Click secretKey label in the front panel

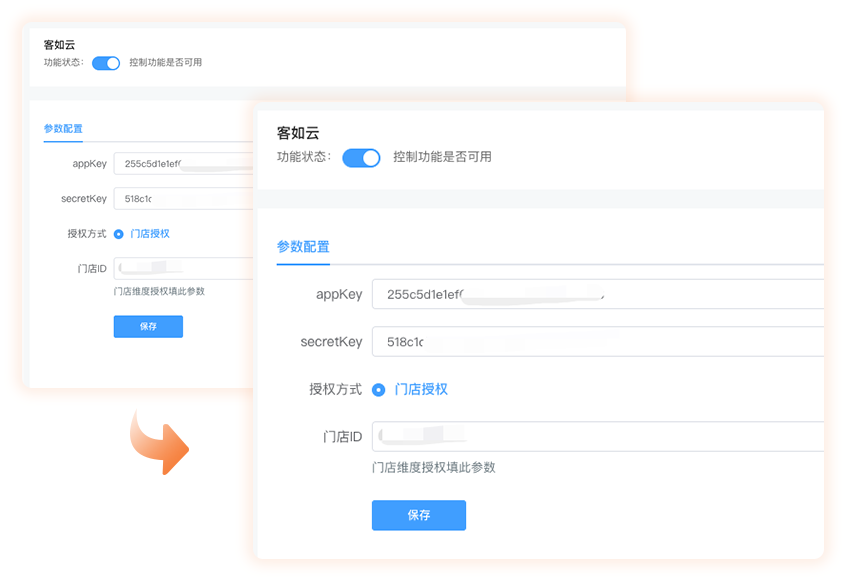pos(332,342)
